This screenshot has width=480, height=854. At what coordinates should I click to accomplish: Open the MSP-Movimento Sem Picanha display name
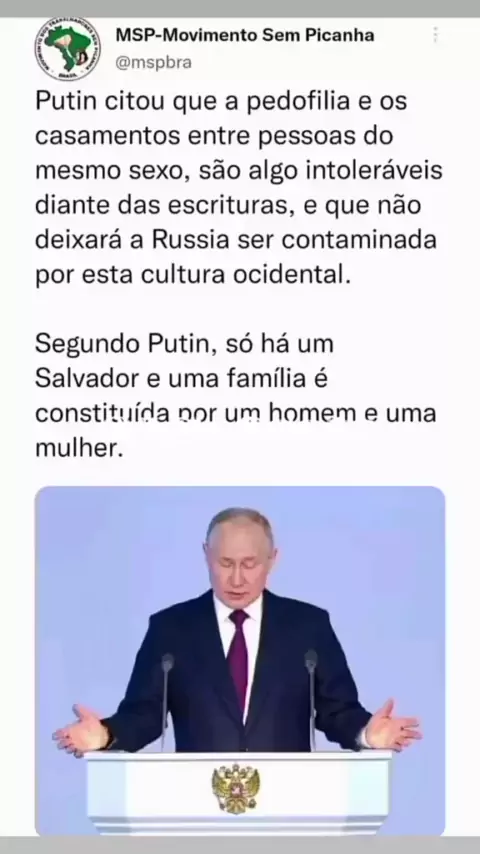pyautogui.click(x=245, y=35)
